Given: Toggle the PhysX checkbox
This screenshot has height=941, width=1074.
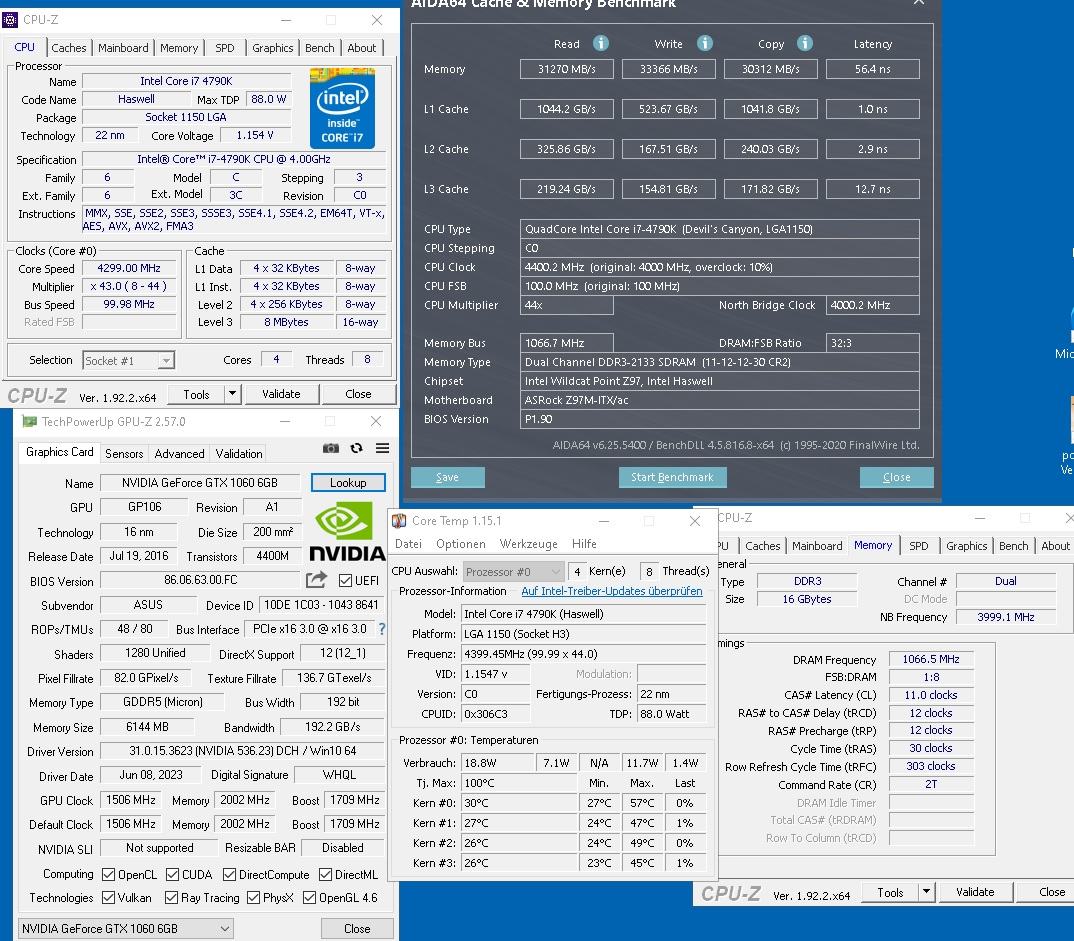Looking at the screenshot, I should pos(253,897).
